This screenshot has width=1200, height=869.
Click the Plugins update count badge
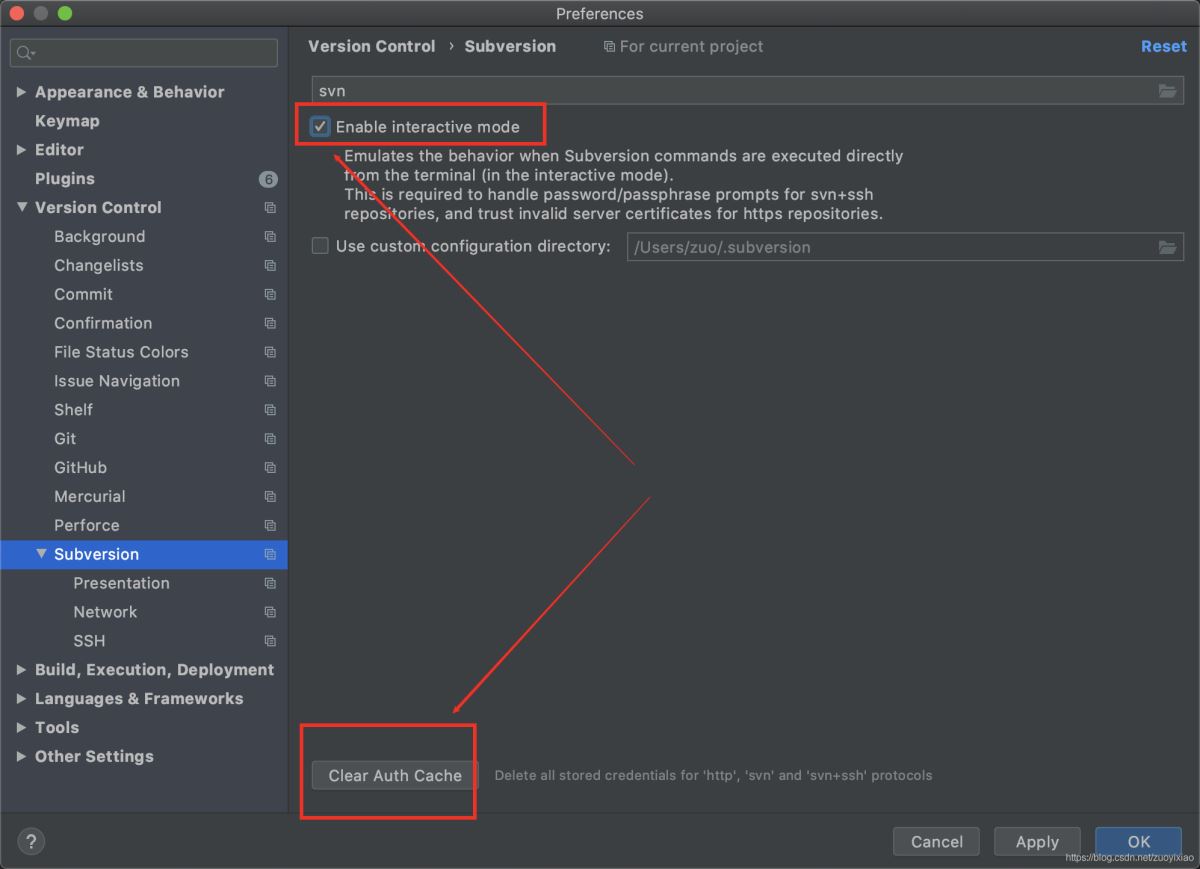tap(268, 180)
